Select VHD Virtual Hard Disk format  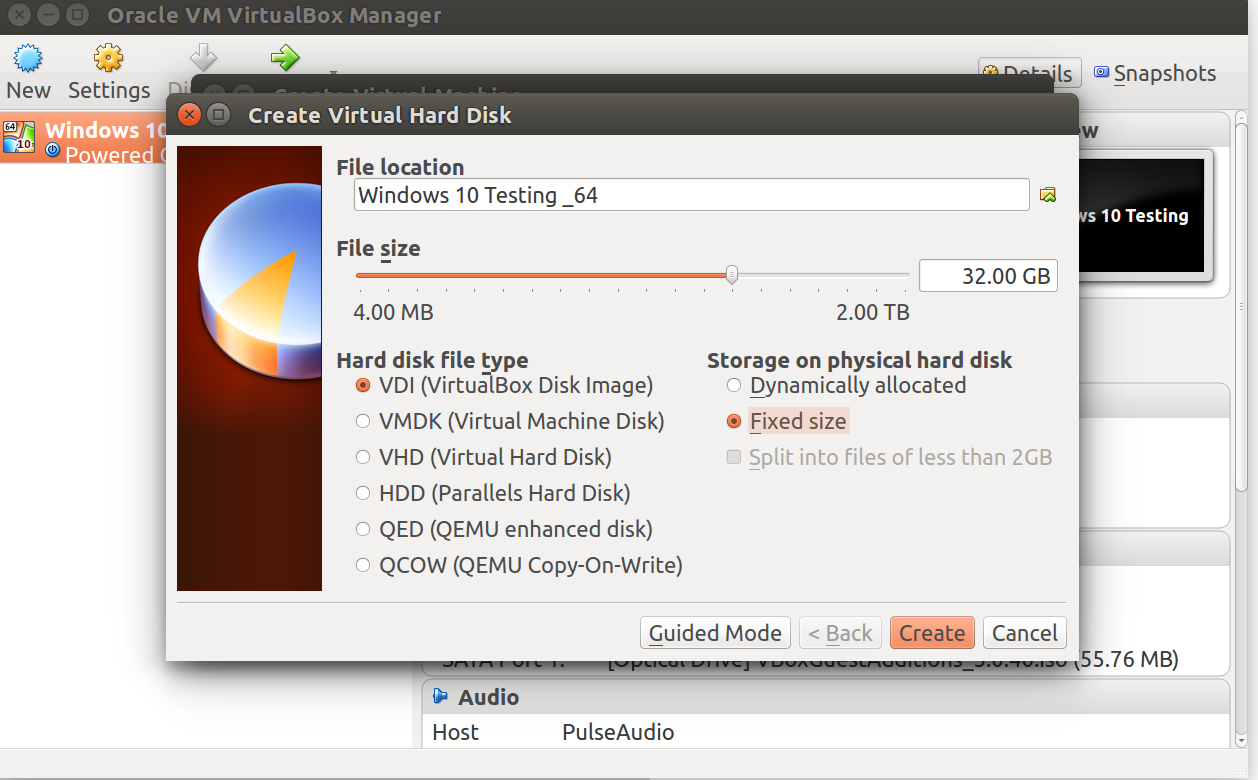(x=363, y=457)
